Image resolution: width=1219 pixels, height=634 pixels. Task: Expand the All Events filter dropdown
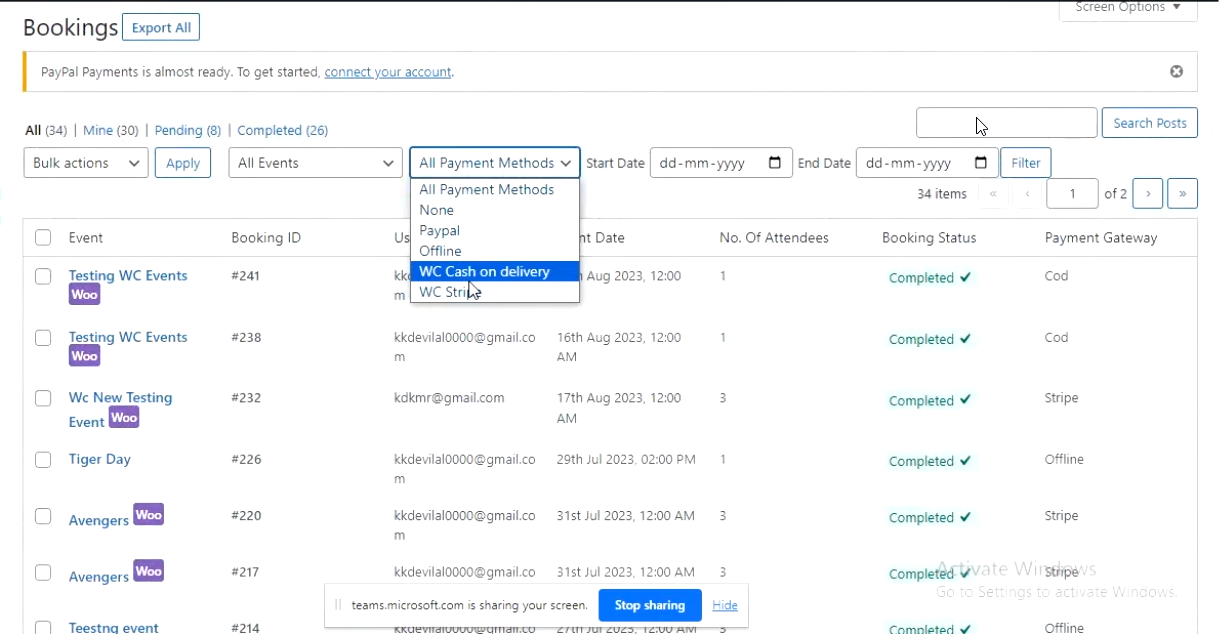point(315,163)
